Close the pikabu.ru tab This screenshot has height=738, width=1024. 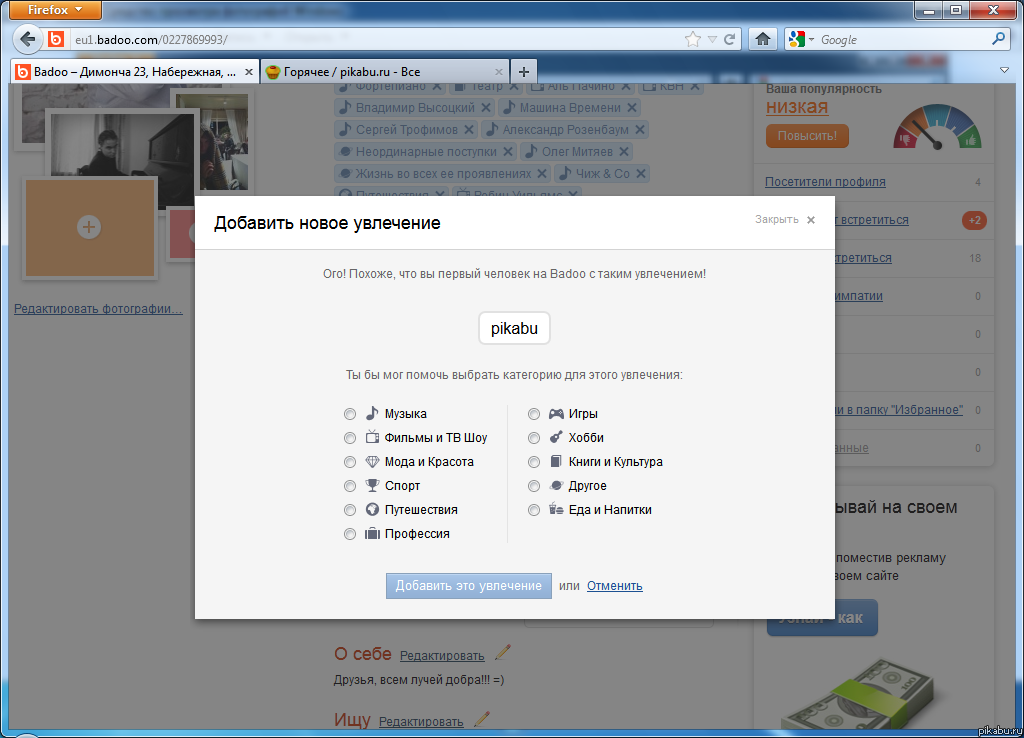[x=499, y=72]
